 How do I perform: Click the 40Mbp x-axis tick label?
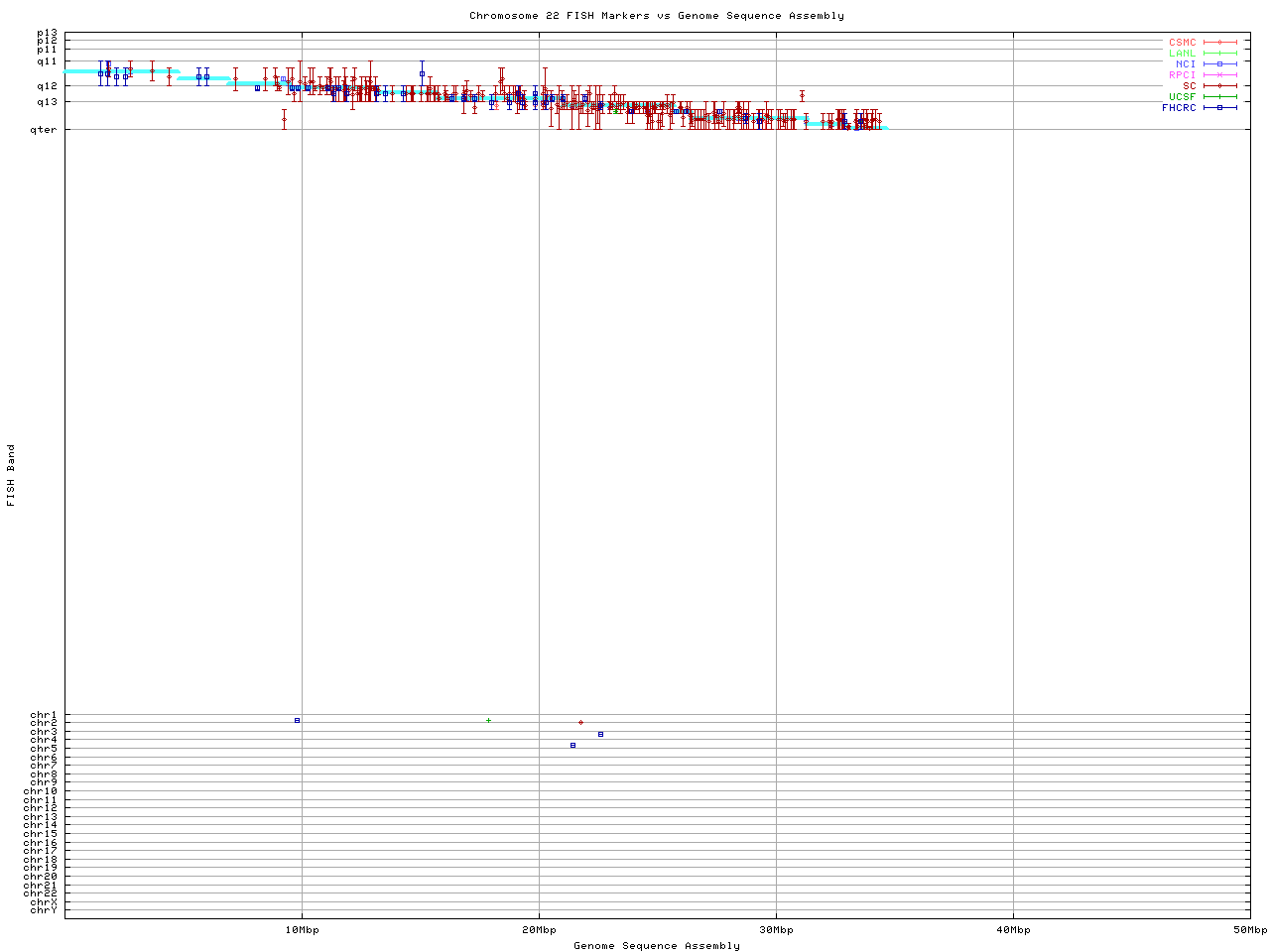pos(1013,930)
